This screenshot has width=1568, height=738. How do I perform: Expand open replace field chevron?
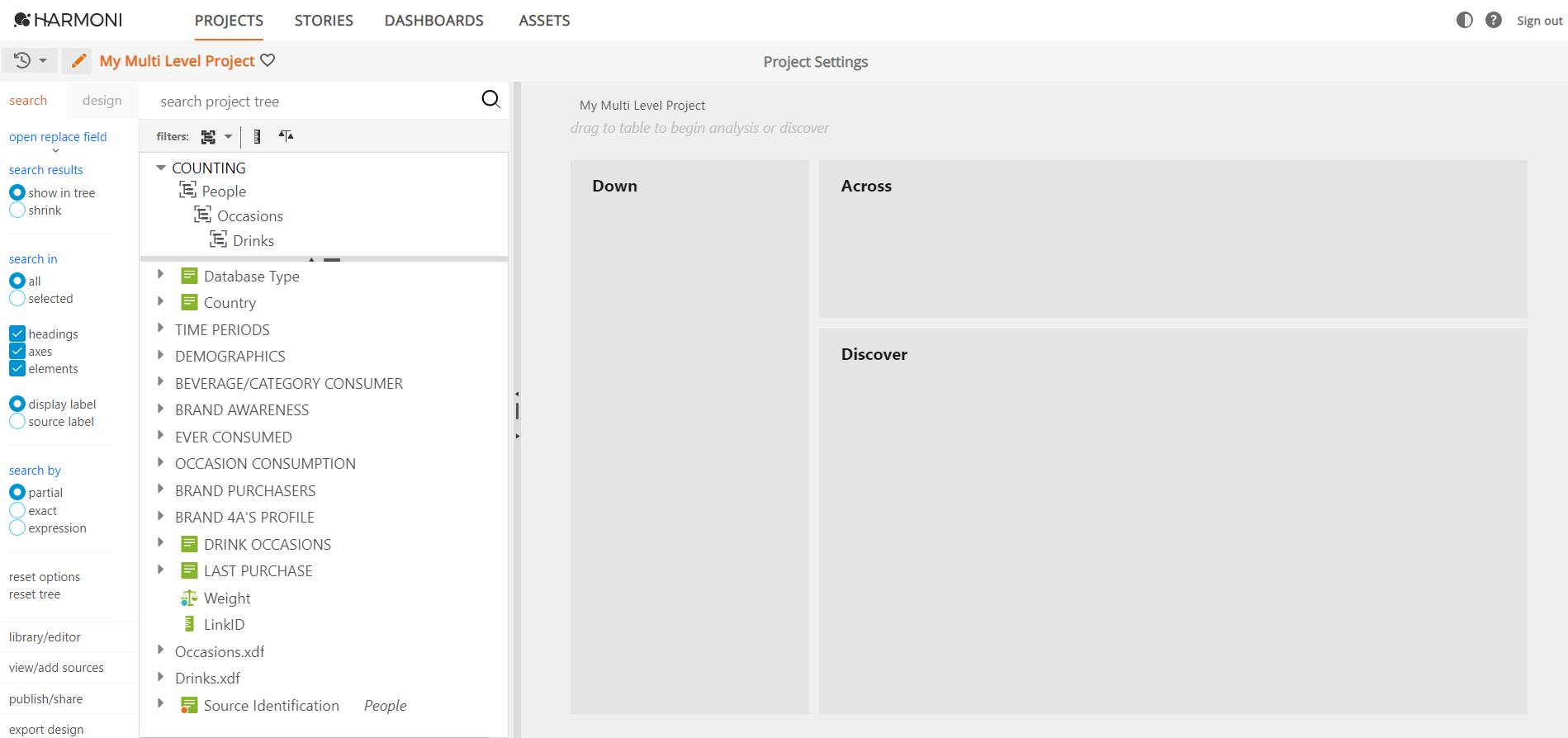coord(55,151)
